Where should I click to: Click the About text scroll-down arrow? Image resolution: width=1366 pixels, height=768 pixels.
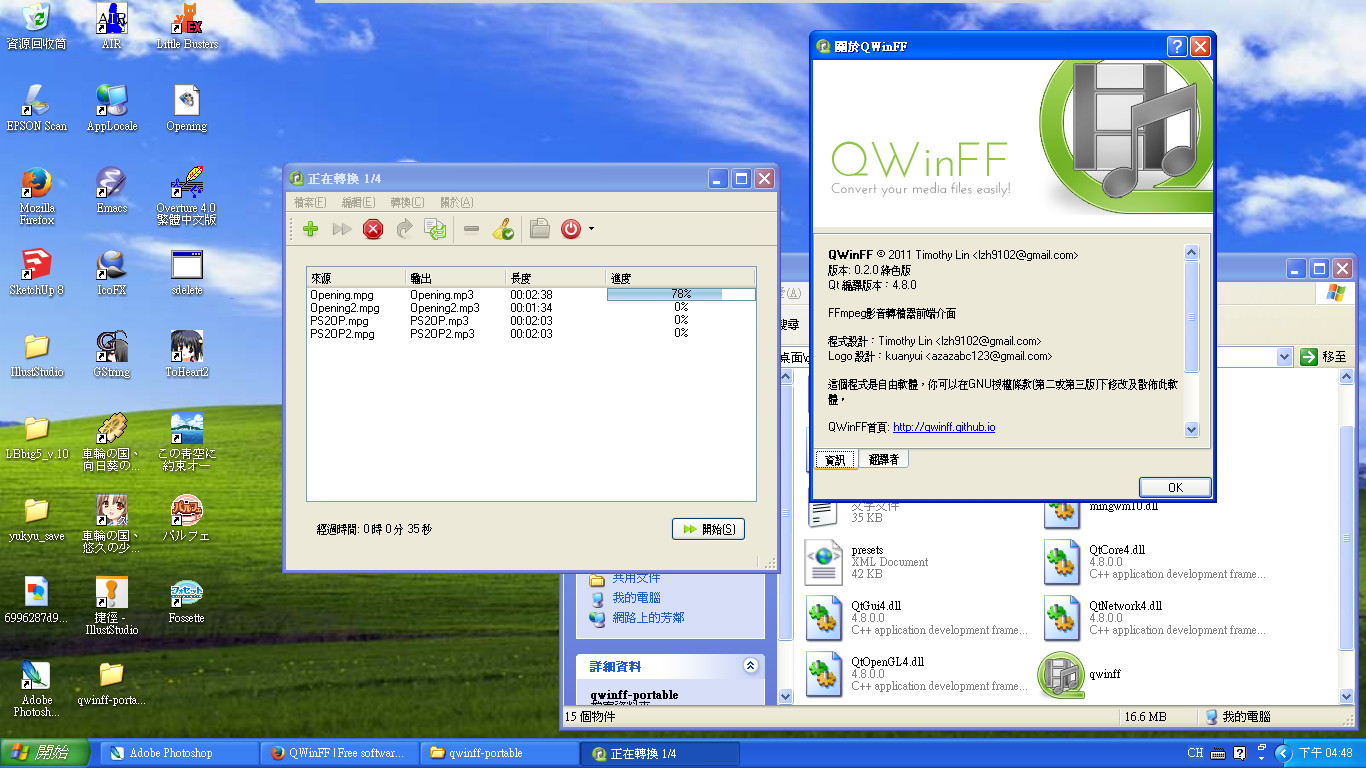click(x=1191, y=429)
